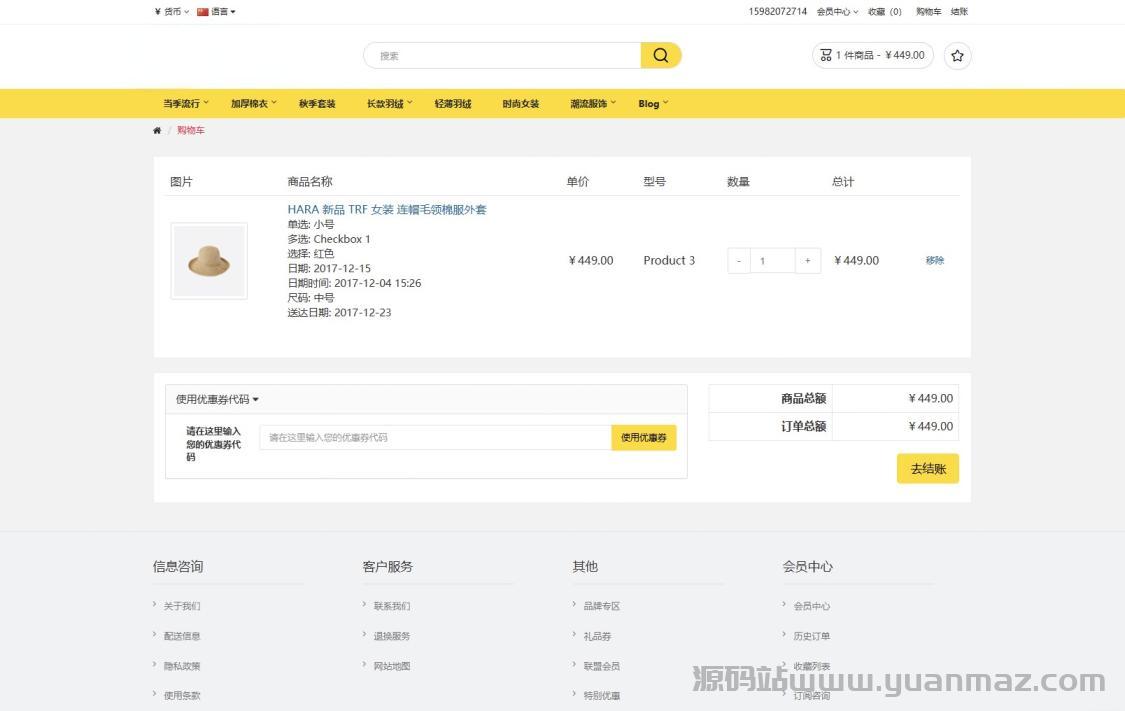1125x711 pixels.
Task: Click the home icon in breadcrumb
Action: tap(157, 131)
